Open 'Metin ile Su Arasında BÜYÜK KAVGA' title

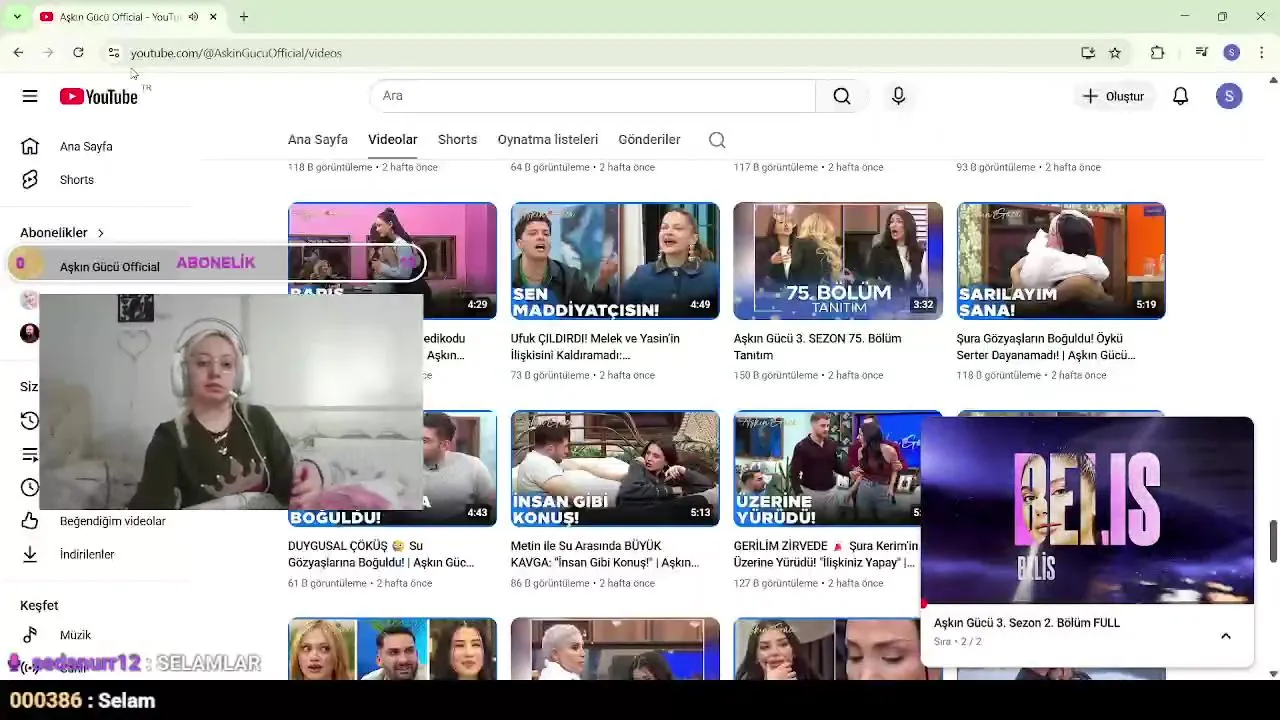(x=604, y=554)
